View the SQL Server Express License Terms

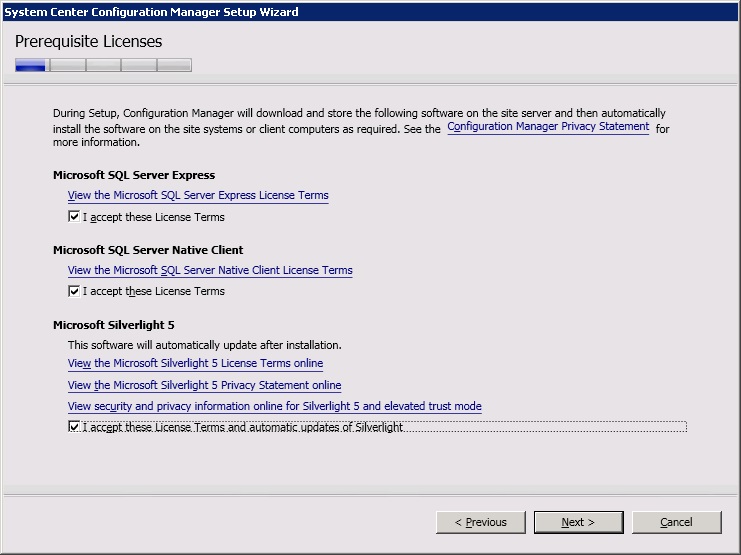(x=198, y=195)
